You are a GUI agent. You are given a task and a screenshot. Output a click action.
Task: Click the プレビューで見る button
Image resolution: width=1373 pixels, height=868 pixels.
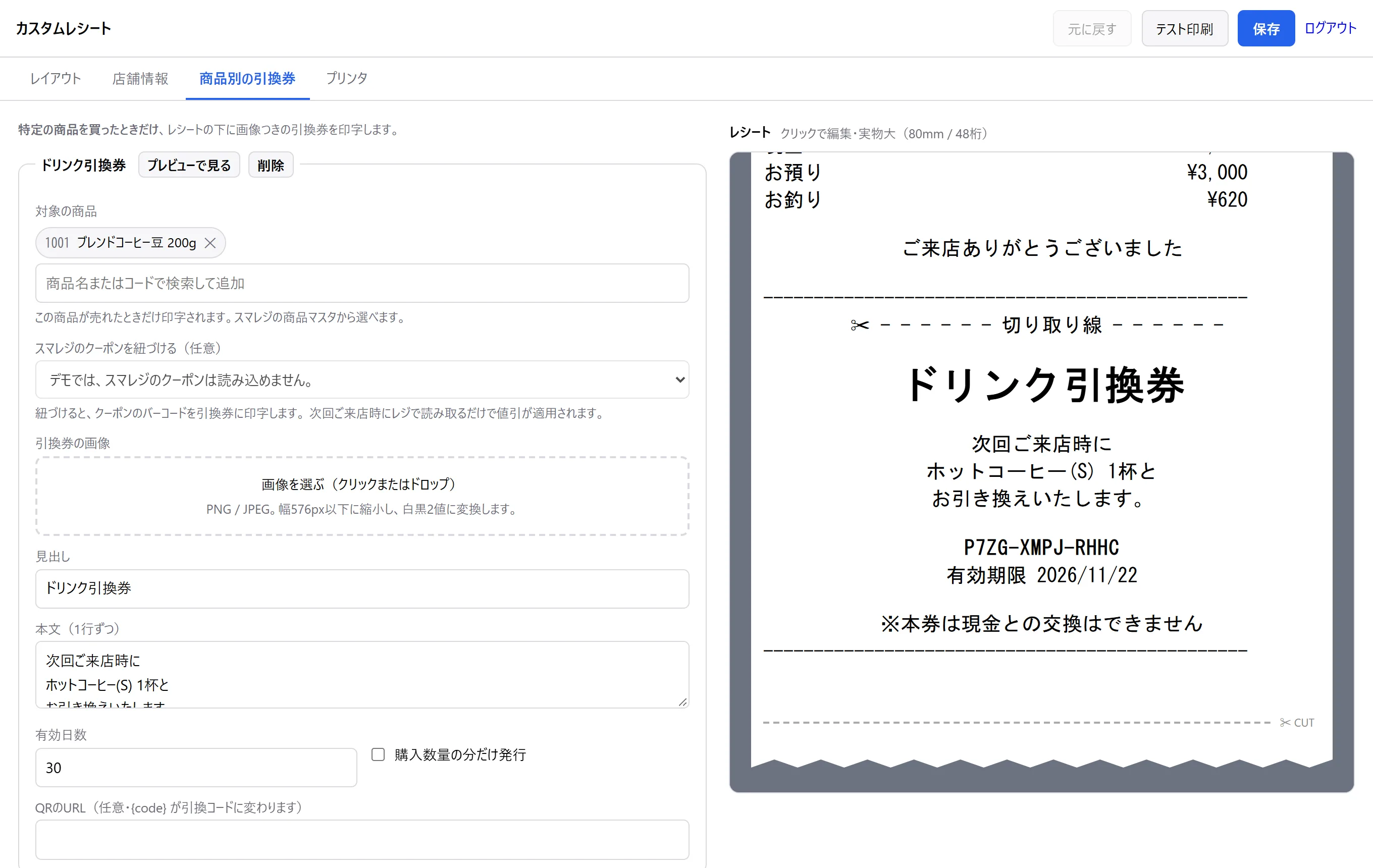(189, 166)
